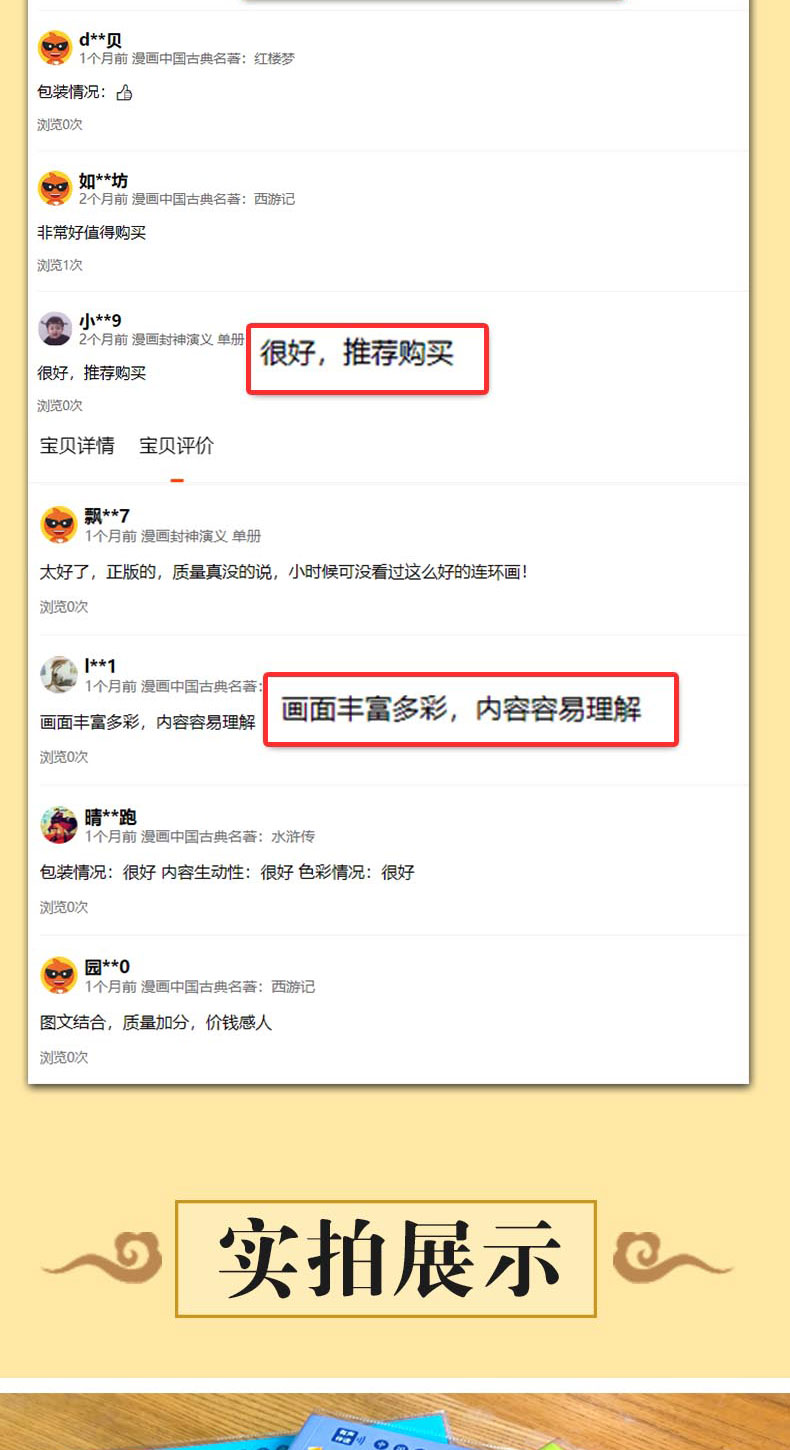Switch to the 宝贝详情 tab
Viewport: 790px width, 1450px height.
pos(77,446)
